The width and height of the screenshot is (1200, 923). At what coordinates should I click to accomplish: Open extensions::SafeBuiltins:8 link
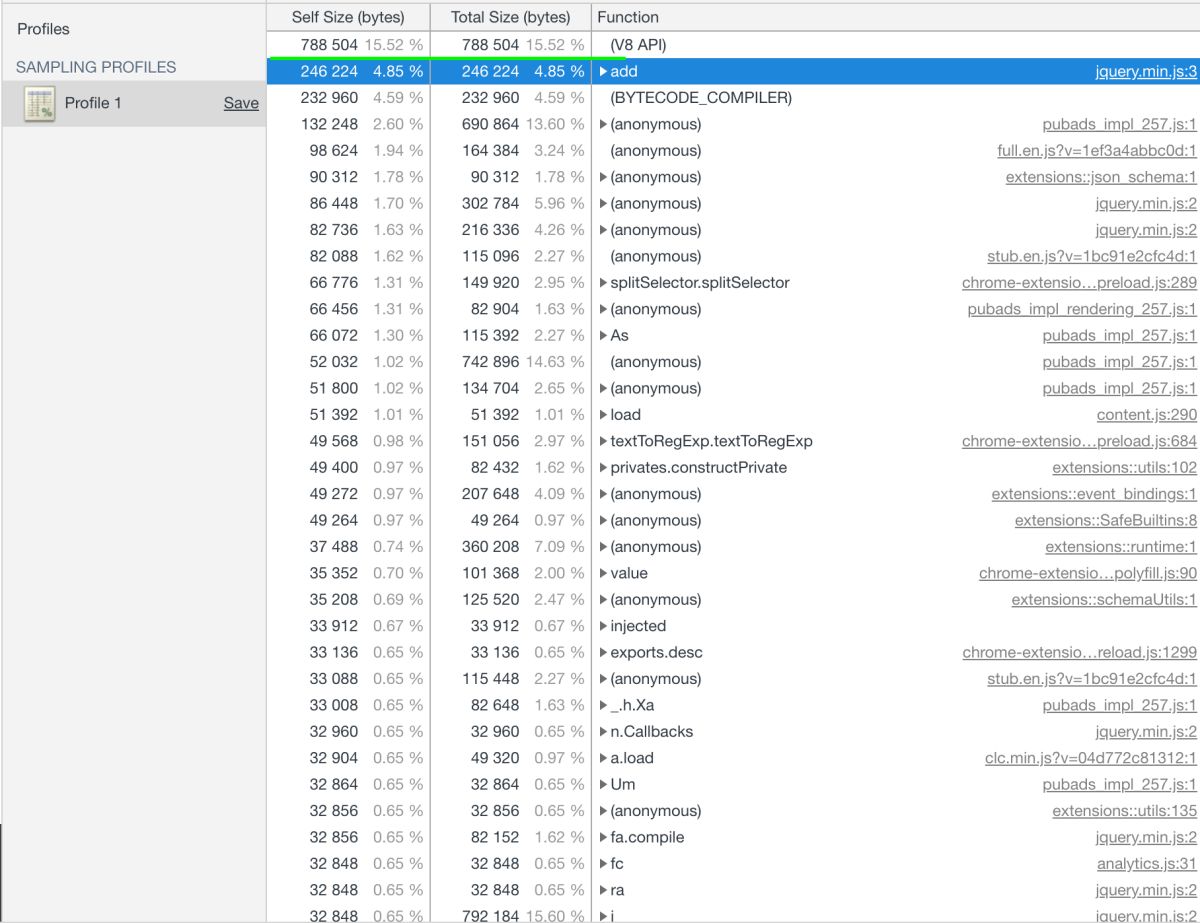coord(1106,520)
